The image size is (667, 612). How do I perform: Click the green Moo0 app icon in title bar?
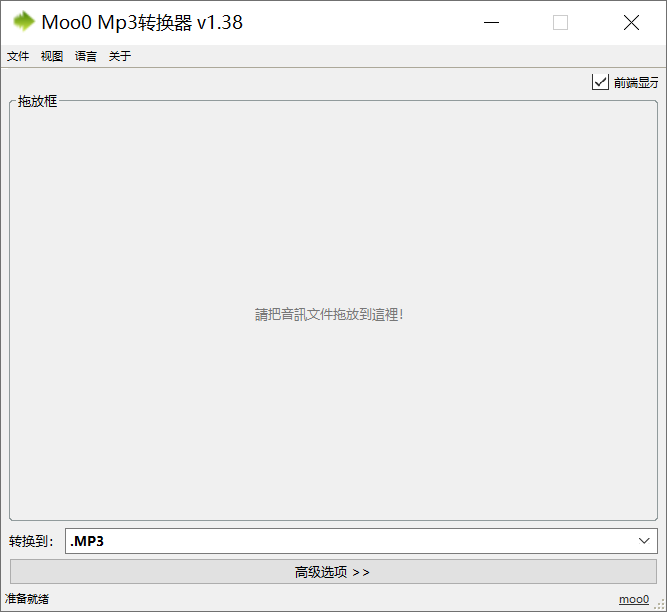tap(24, 22)
